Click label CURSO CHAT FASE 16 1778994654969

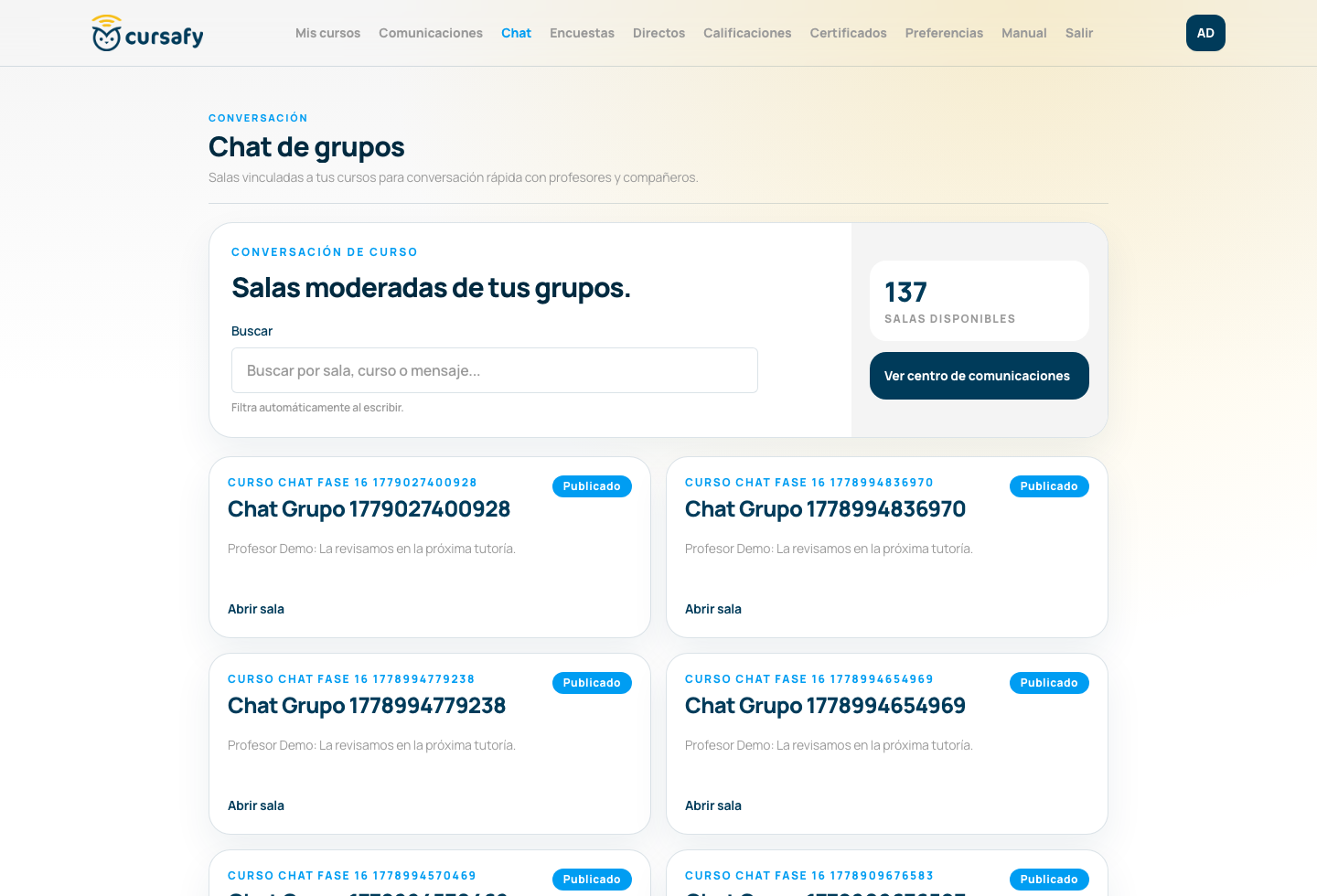(x=809, y=679)
